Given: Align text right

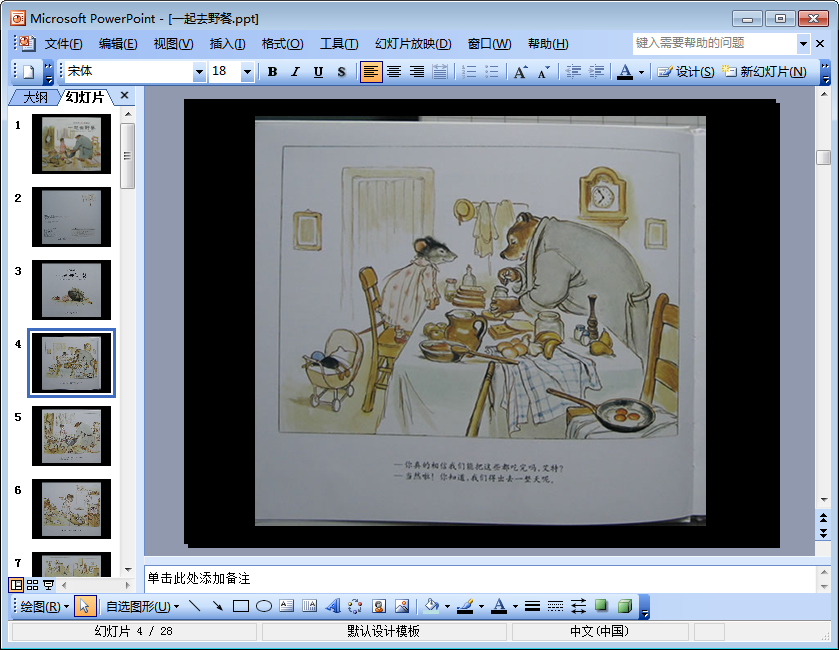Looking at the screenshot, I should point(417,72).
